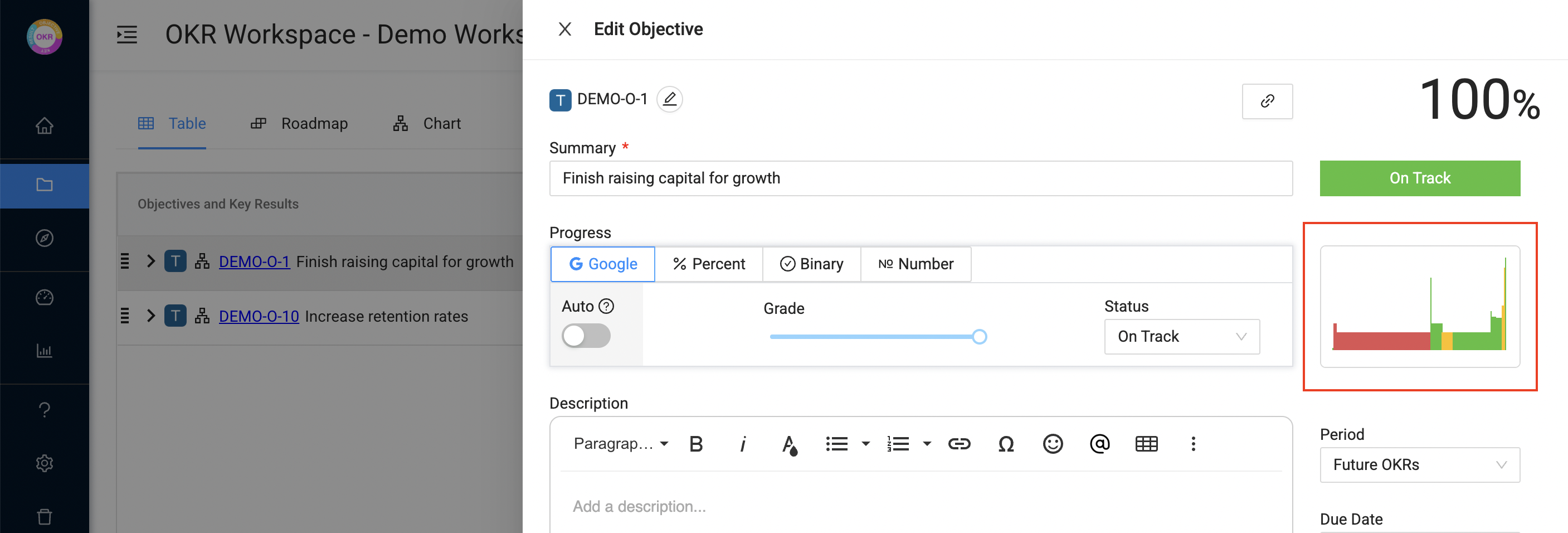The width and height of the screenshot is (1568, 533).
Task: Click the Summary input field
Action: pos(920,178)
